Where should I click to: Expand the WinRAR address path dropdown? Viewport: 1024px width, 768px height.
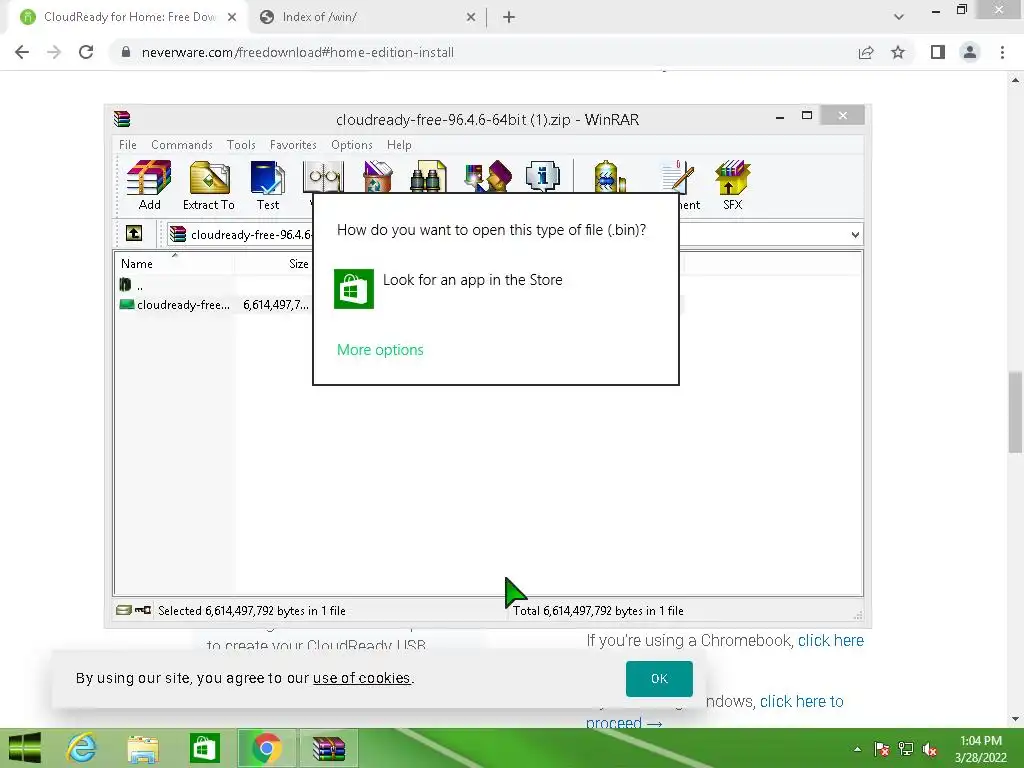point(855,234)
